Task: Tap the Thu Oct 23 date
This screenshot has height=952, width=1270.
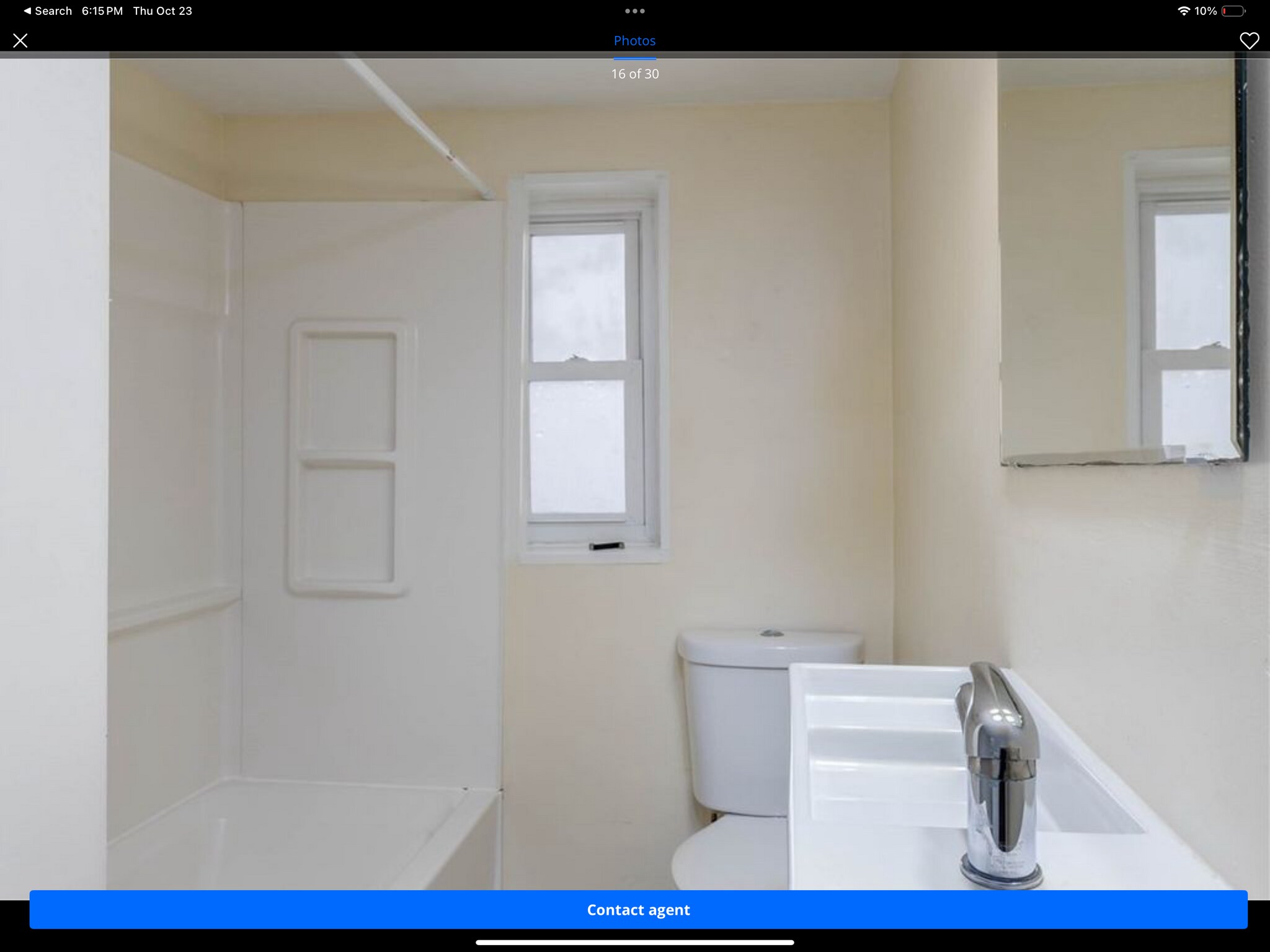Action: tap(162, 11)
